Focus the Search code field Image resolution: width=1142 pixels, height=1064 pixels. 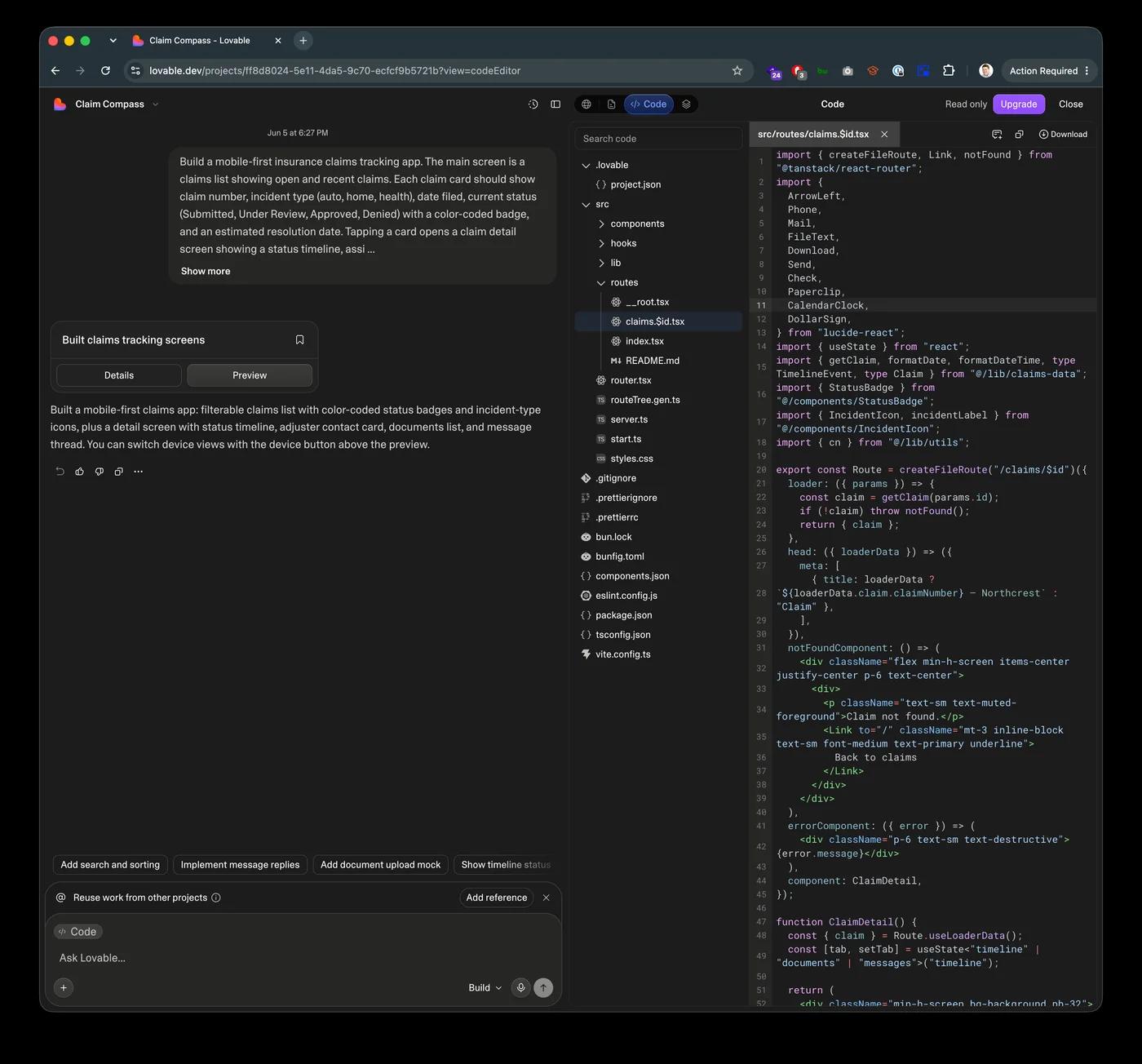click(x=658, y=139)
